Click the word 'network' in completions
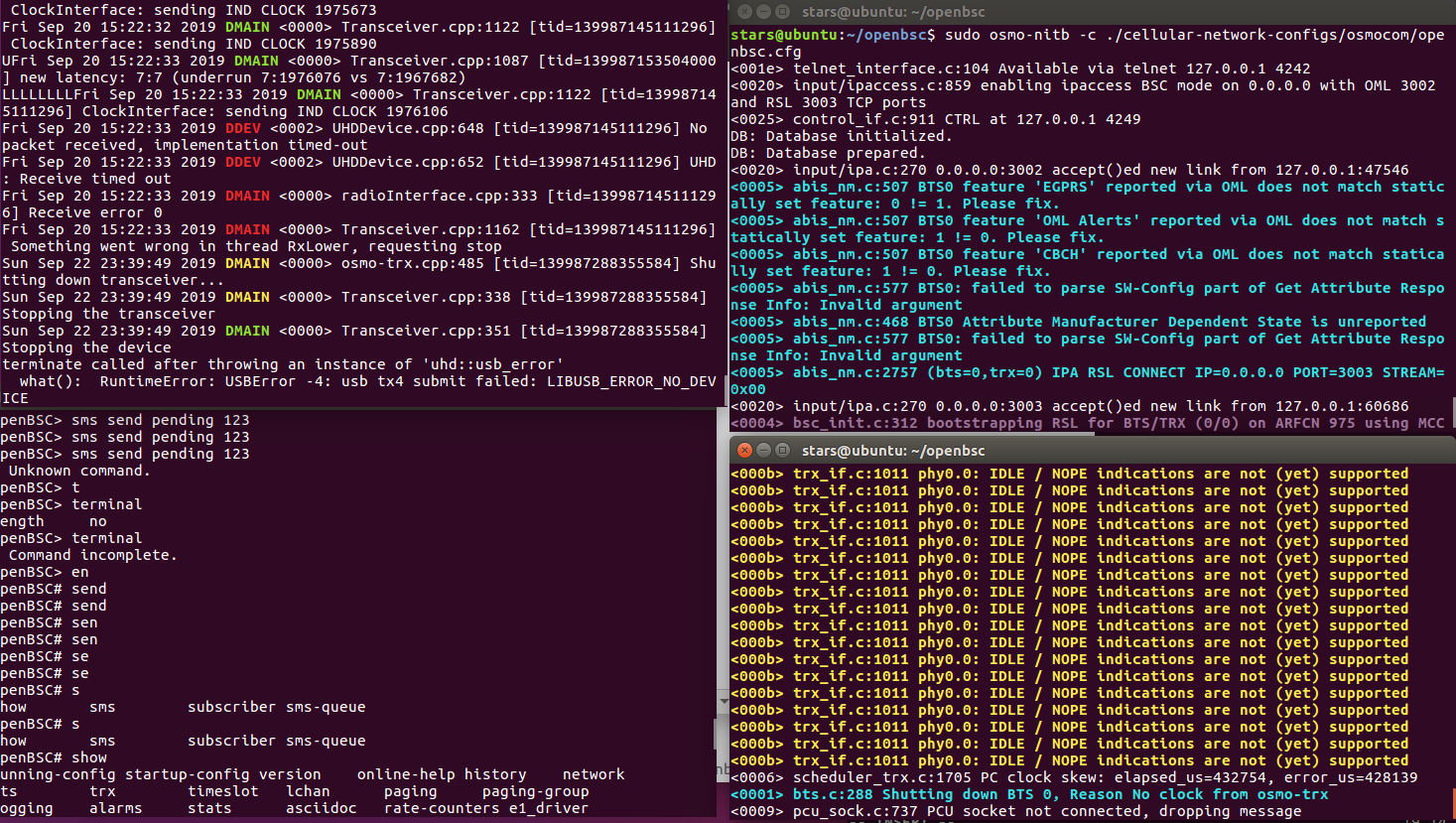 click(594, 774)
